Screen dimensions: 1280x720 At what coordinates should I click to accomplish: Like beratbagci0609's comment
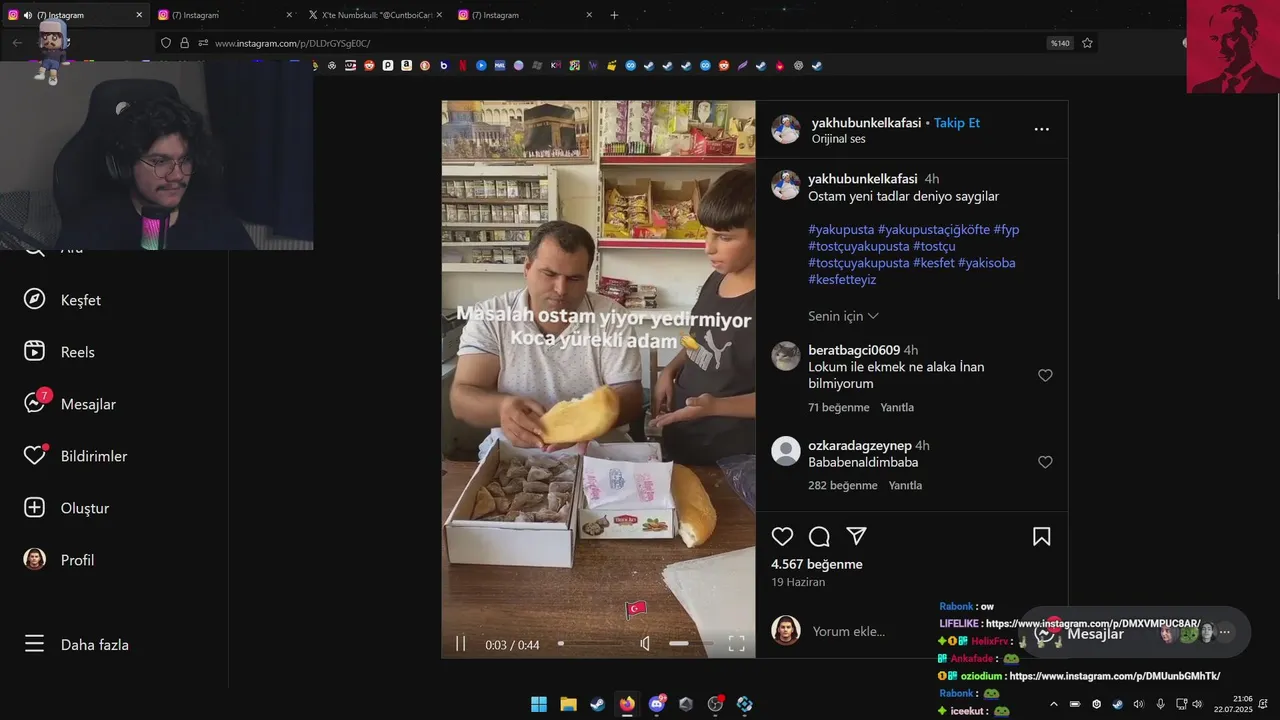1045,375
